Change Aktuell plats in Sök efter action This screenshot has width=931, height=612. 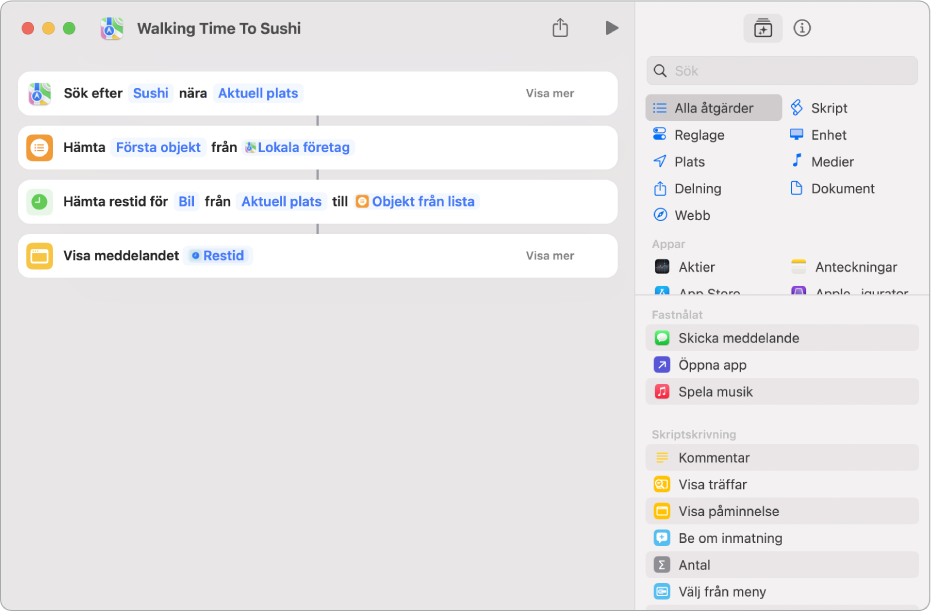pos(258,93)
